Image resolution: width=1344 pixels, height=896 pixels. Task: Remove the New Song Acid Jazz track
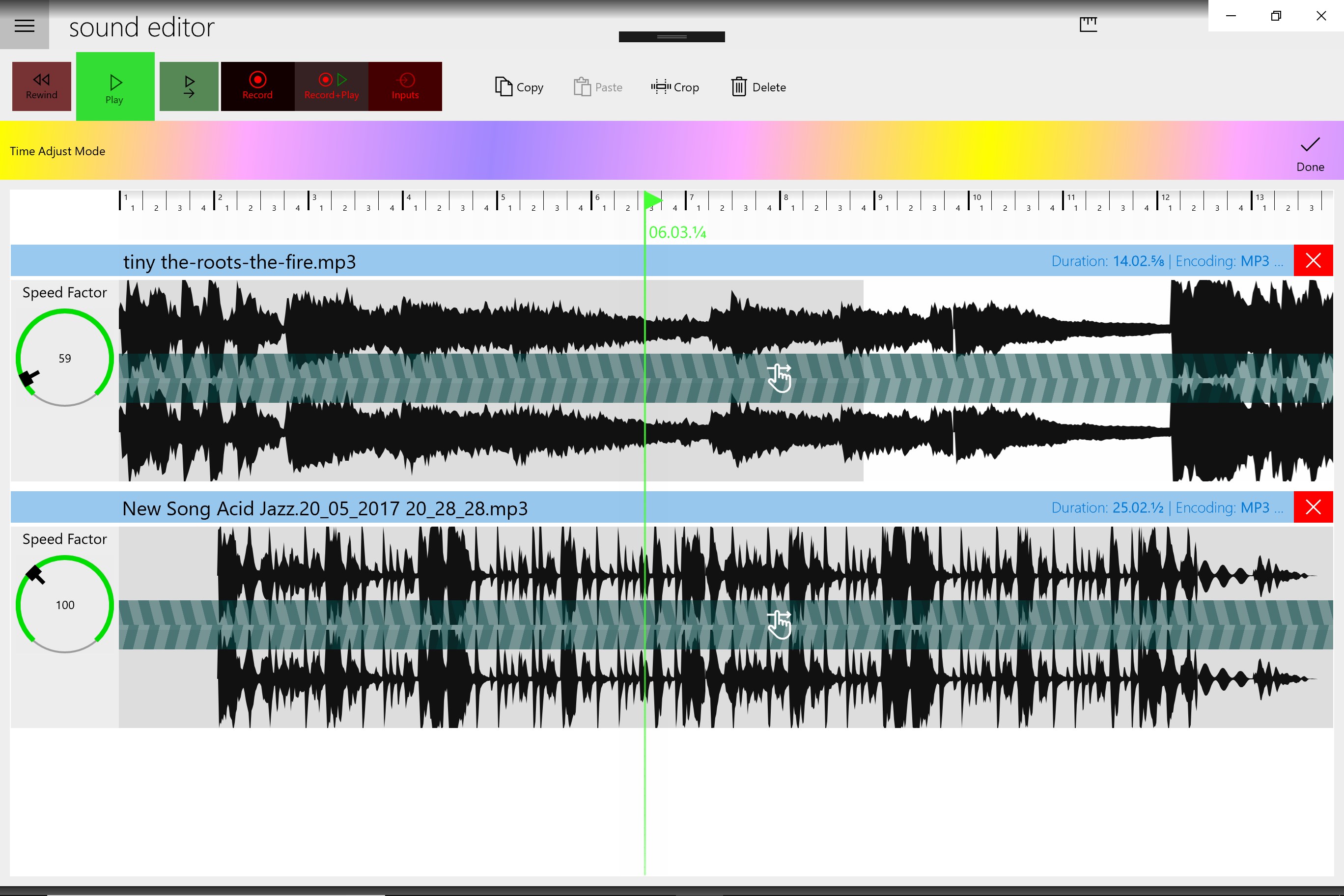(x=1313, y=507)
